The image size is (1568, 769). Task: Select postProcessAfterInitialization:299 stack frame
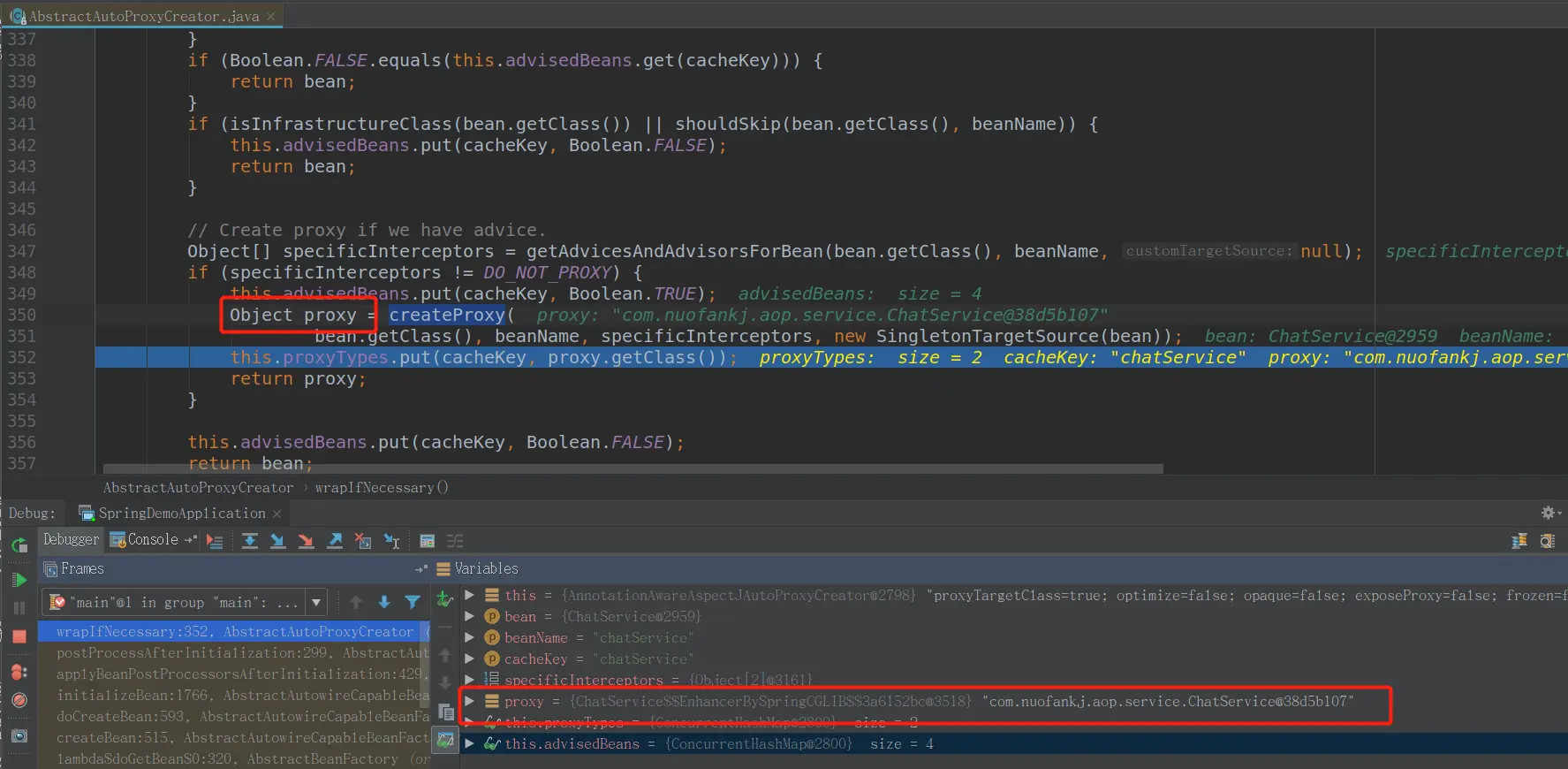234,653
